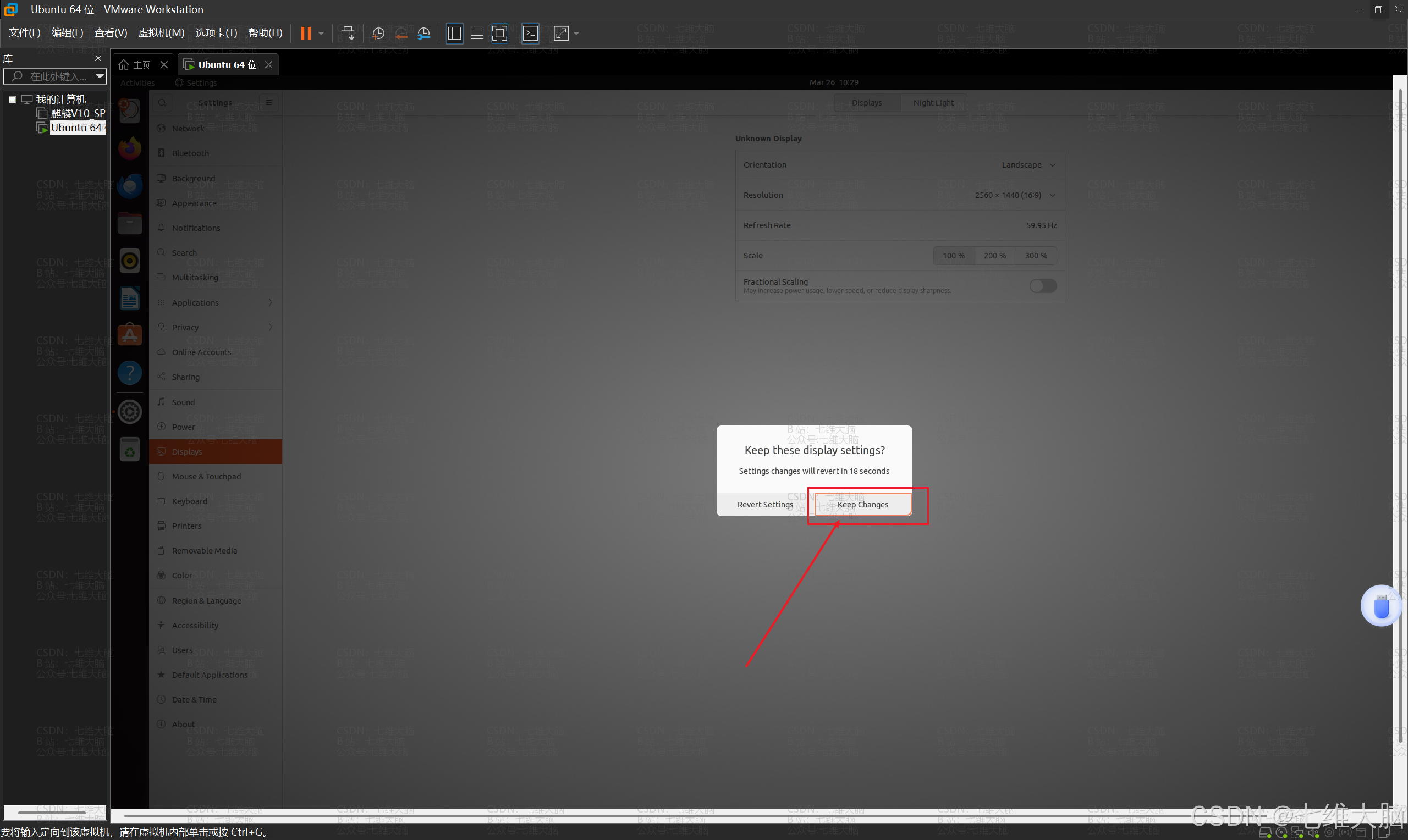Take a snapshot with clock-plus icon
The height and width of the screenshot is (840, 1408).
point(378,34)
